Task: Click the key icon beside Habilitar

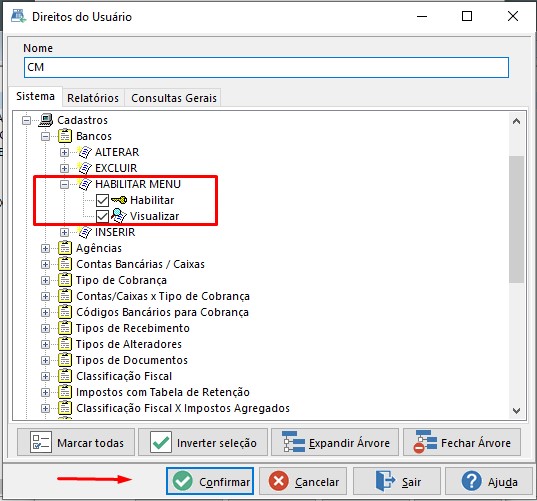Action: (119, 200)
